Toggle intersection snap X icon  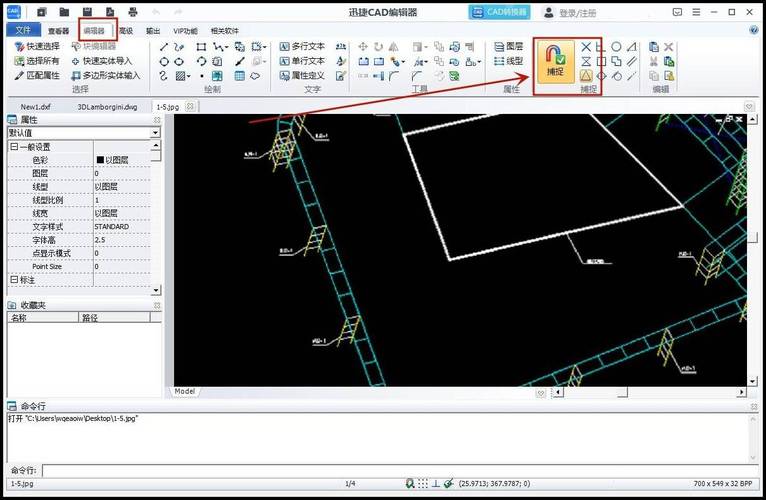tap(586, 47)
